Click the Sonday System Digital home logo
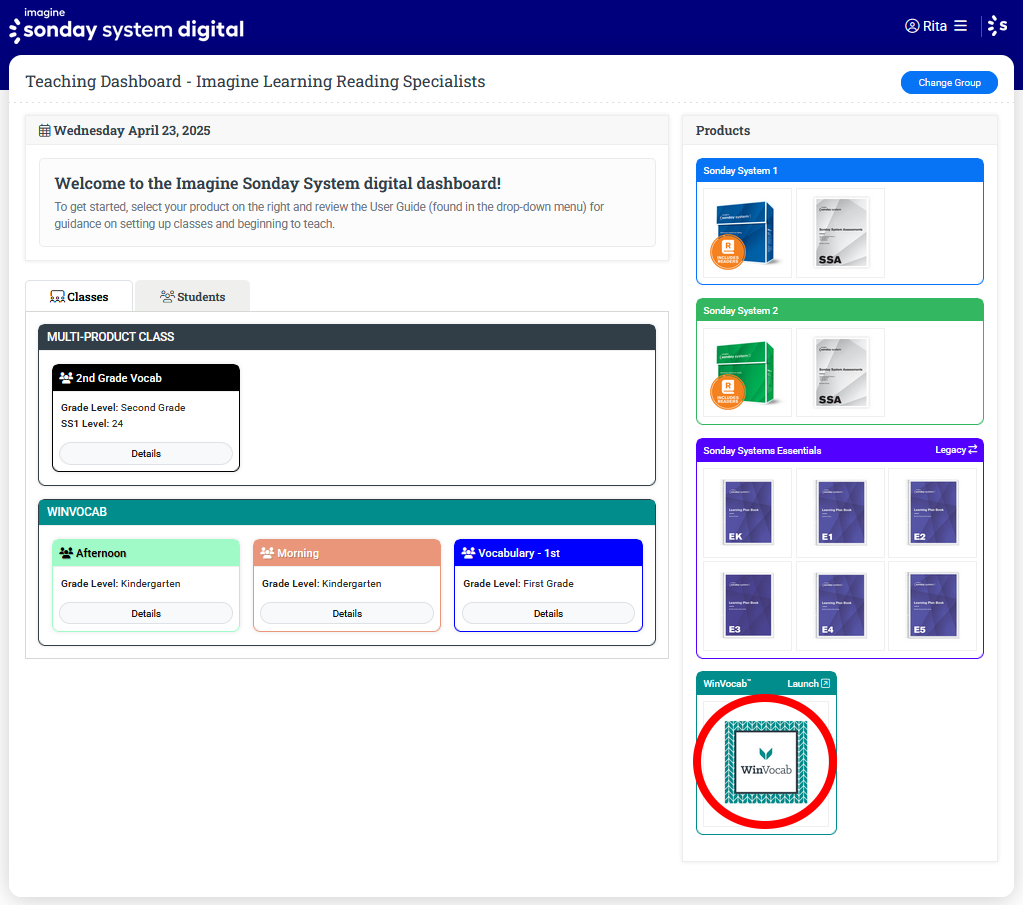 126,26
